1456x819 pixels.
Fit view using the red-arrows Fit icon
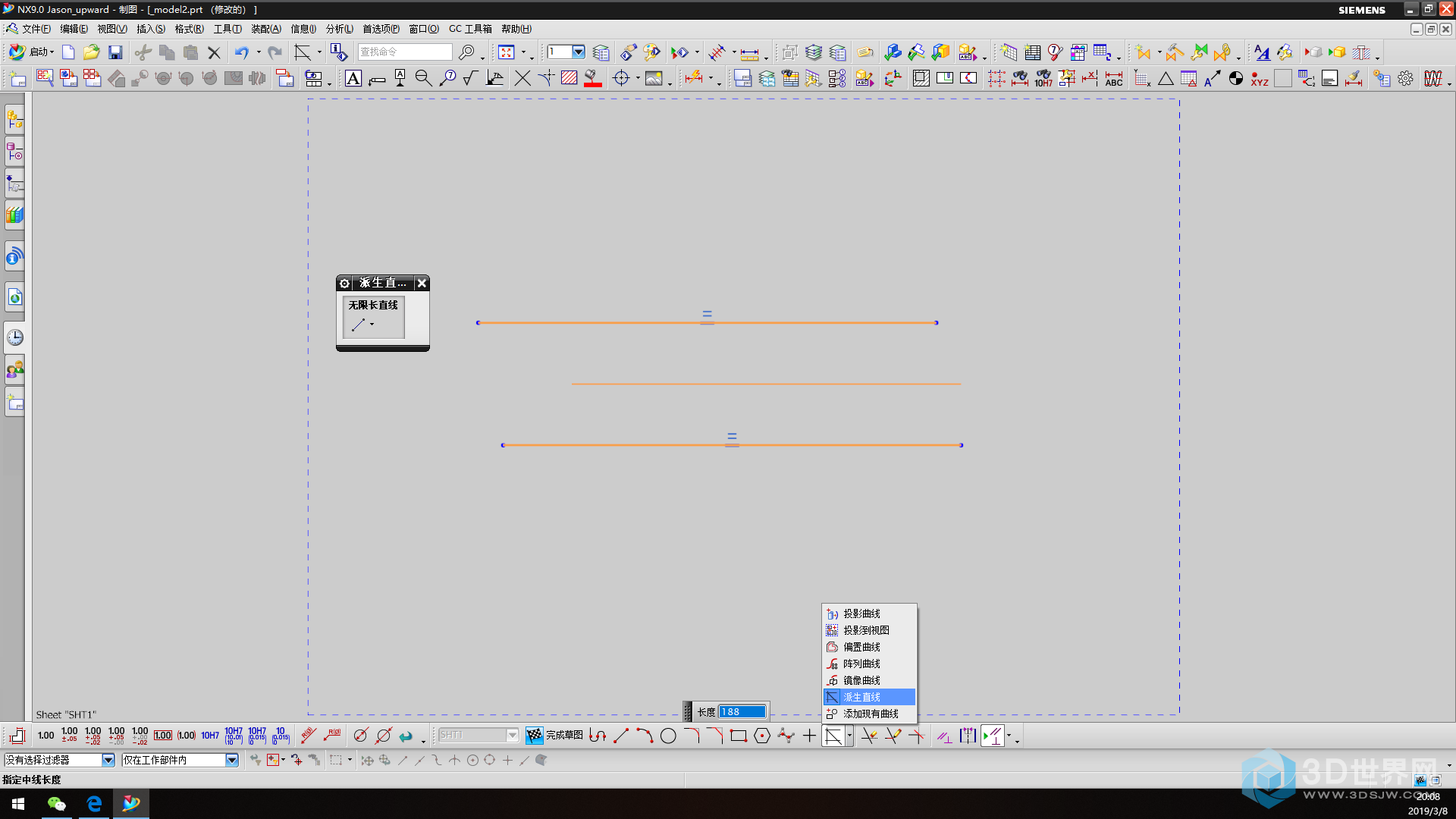click(x=507, y=52)
